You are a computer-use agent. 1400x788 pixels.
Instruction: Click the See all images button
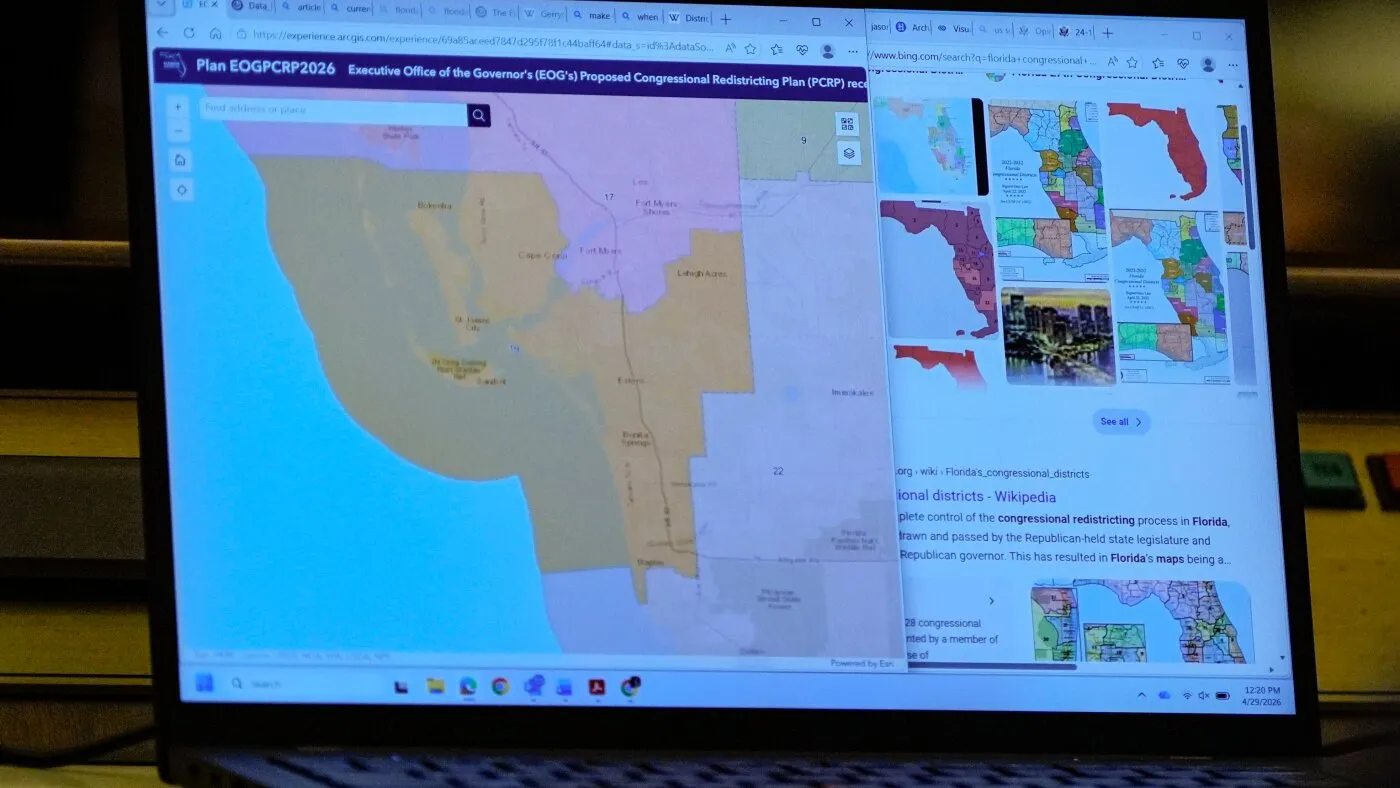coord(1121,422)
